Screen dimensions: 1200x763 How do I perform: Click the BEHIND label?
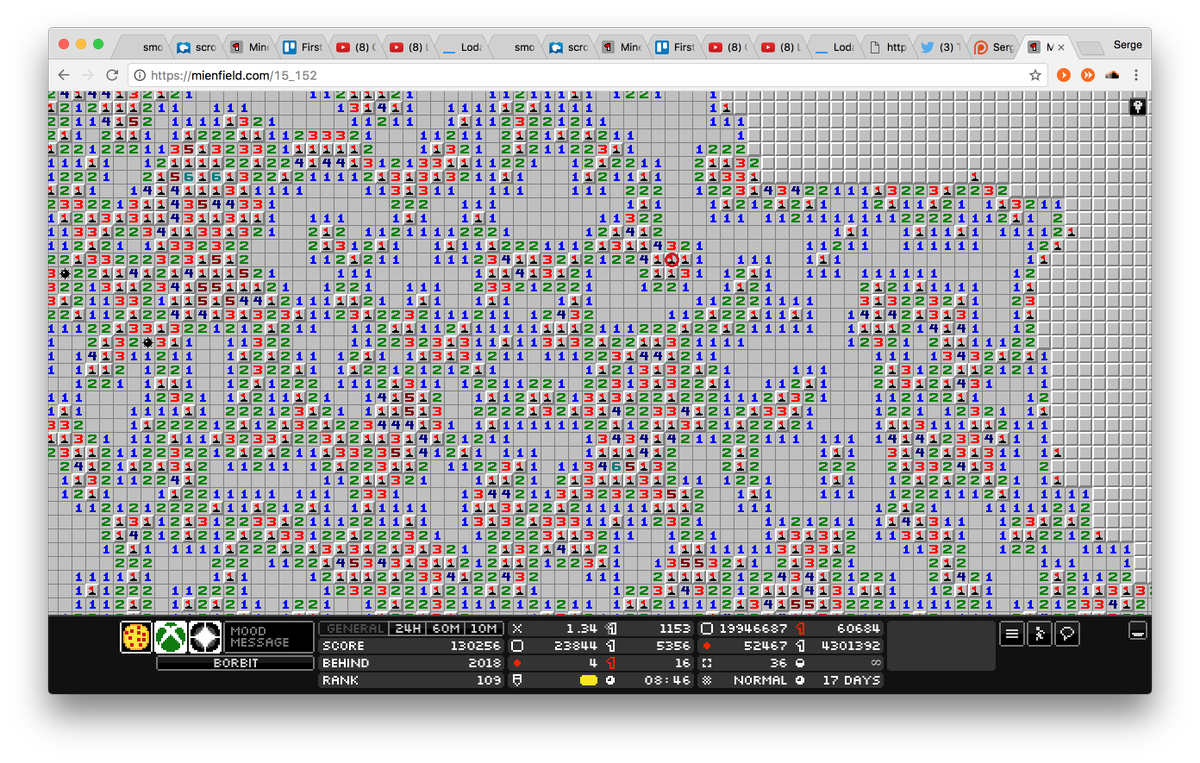(346, 663)
